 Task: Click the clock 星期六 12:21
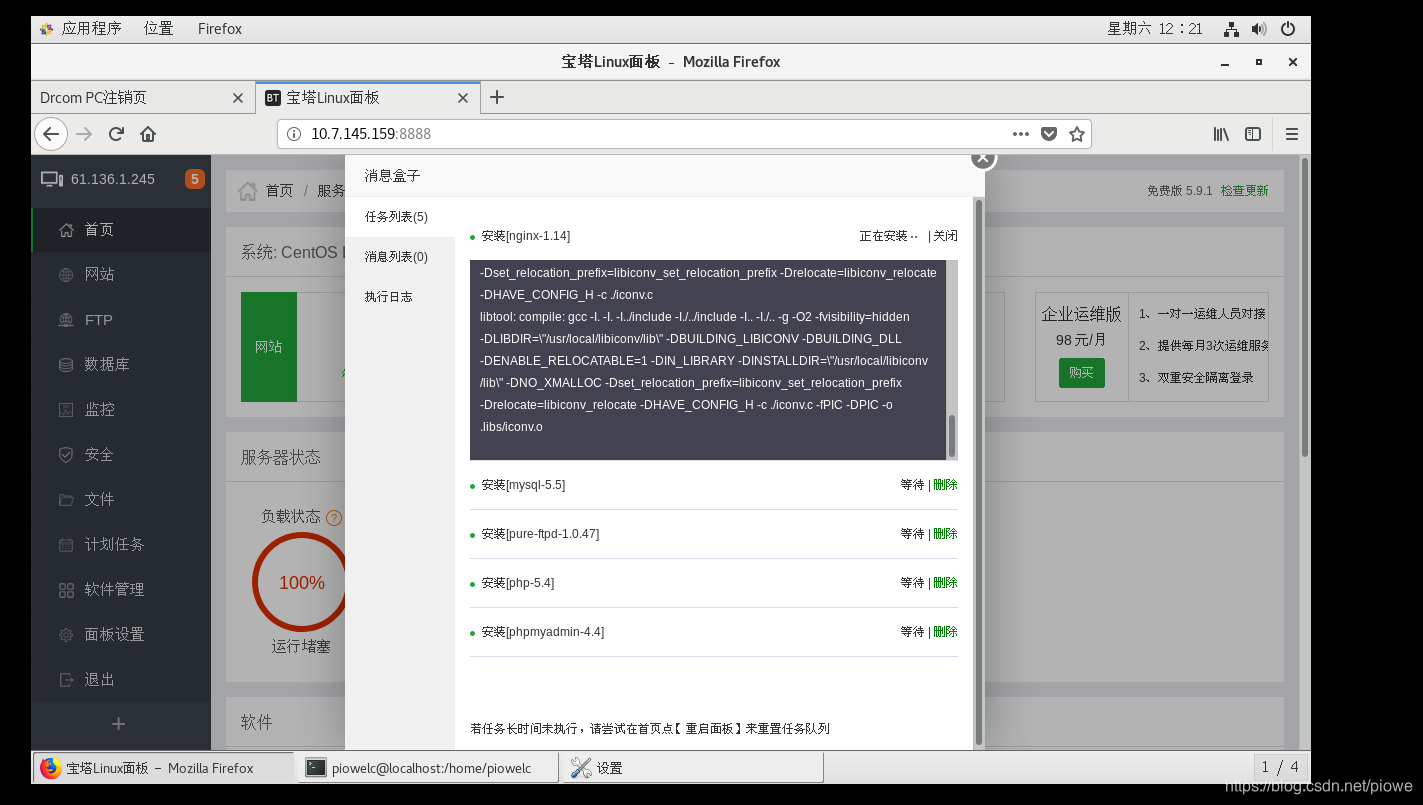click(x=1155, y=29)
